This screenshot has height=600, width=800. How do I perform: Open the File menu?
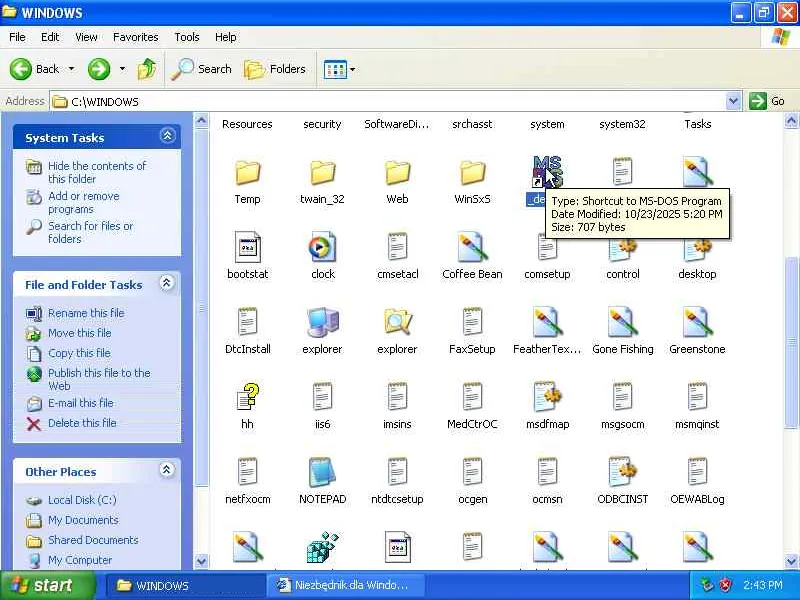[17, 37]
